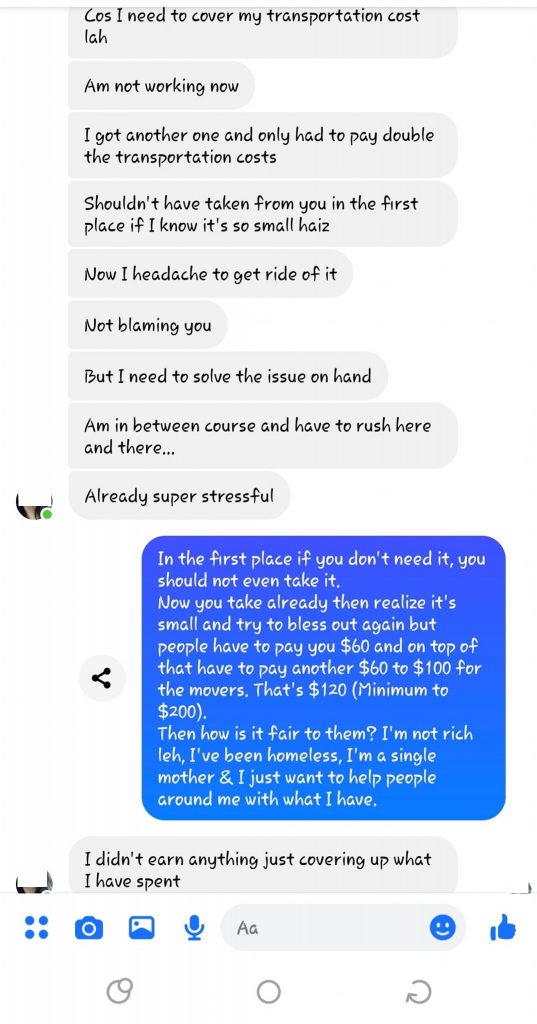537x1024 pixels.
Task: Select 'I didn't earn anything' message bubble
Action: pos(263,864)
